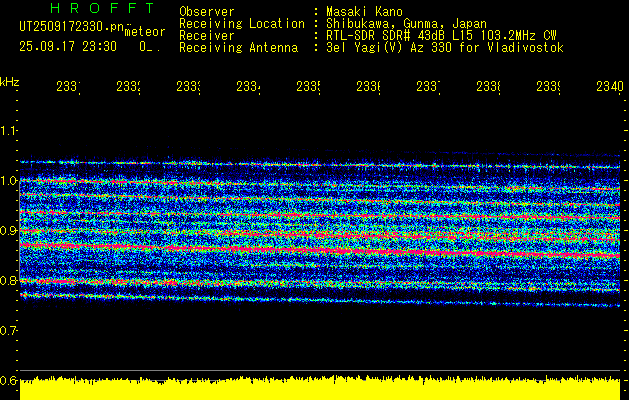Click the 1.0 frequency axis label
Viewport: 629px width, 400px height.
(8, 181)
